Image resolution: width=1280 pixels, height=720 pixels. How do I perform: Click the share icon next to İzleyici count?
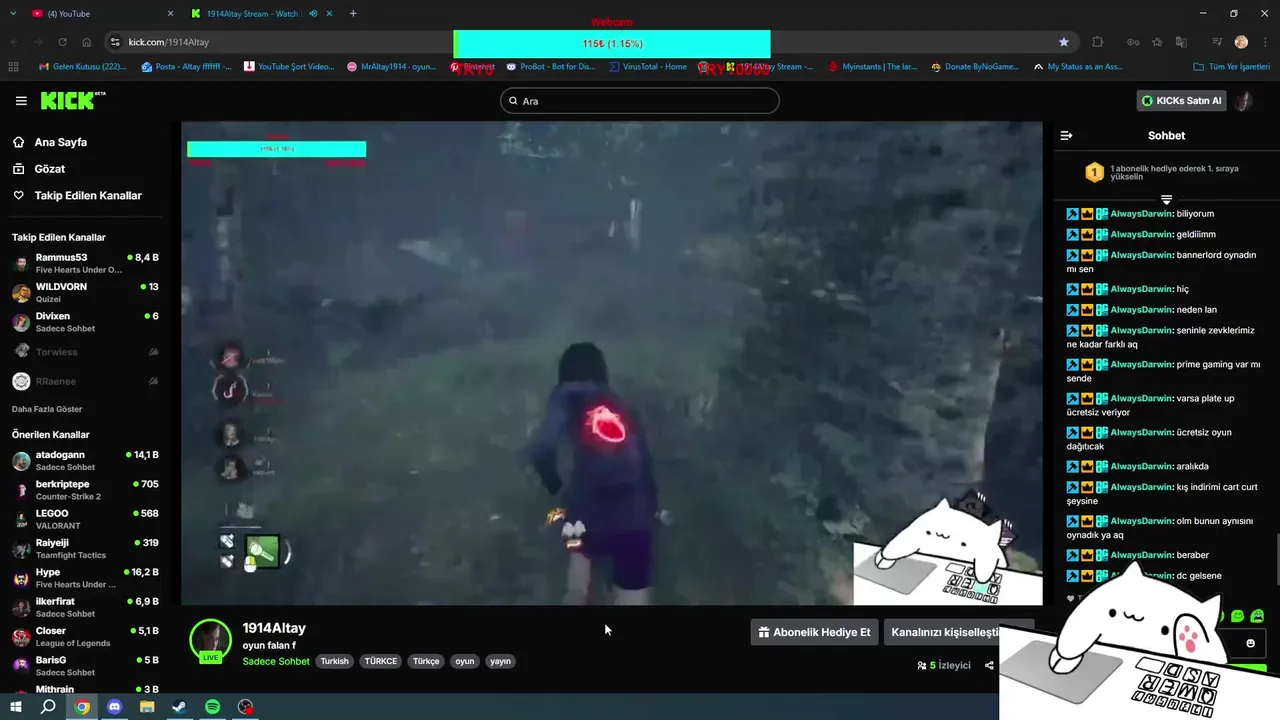tap(989, 665)
